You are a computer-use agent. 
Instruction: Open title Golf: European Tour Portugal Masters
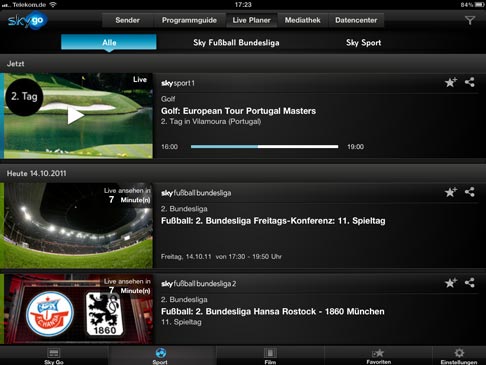(238, 111)
